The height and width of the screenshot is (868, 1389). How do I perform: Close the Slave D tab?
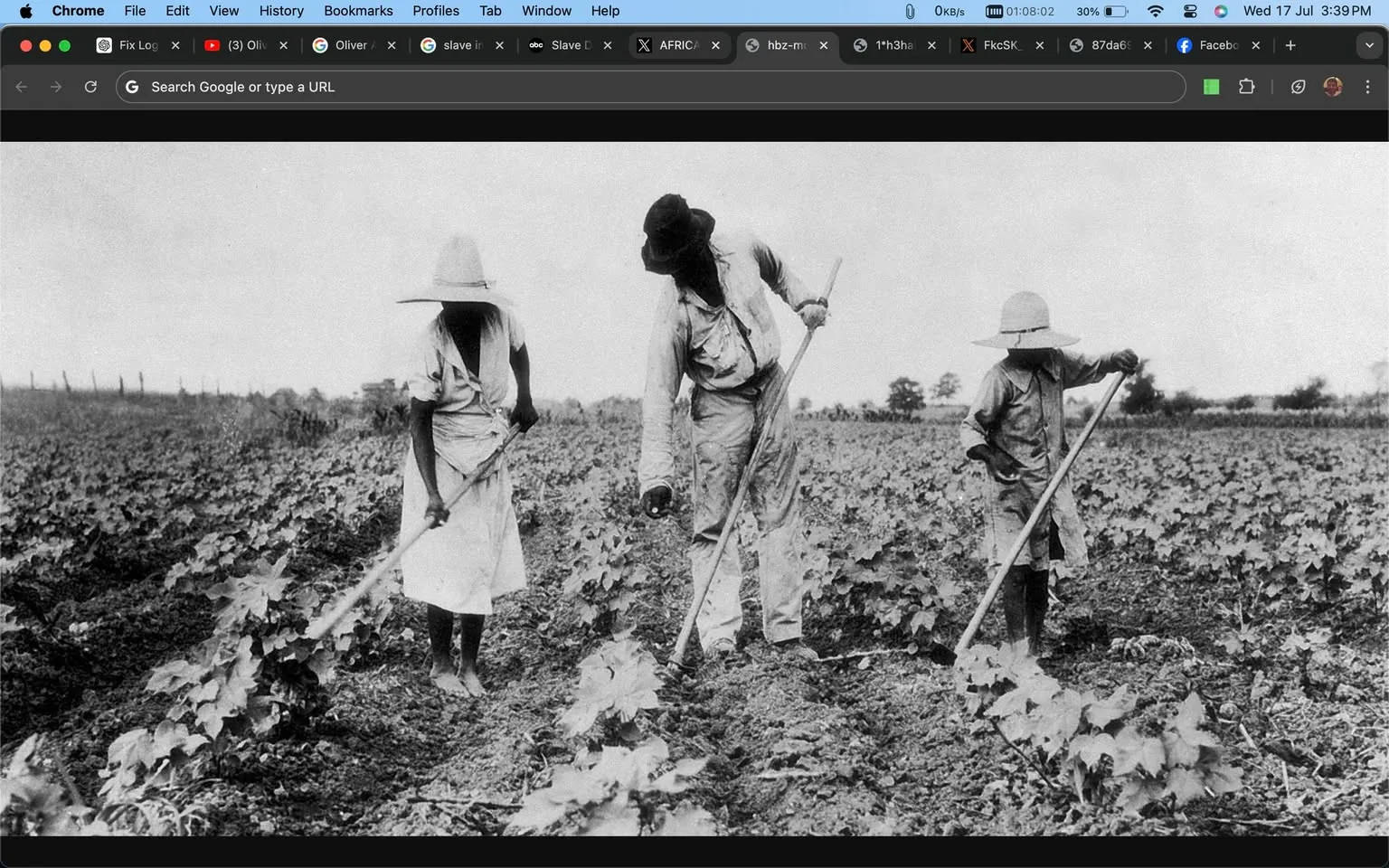pos(608,44)
